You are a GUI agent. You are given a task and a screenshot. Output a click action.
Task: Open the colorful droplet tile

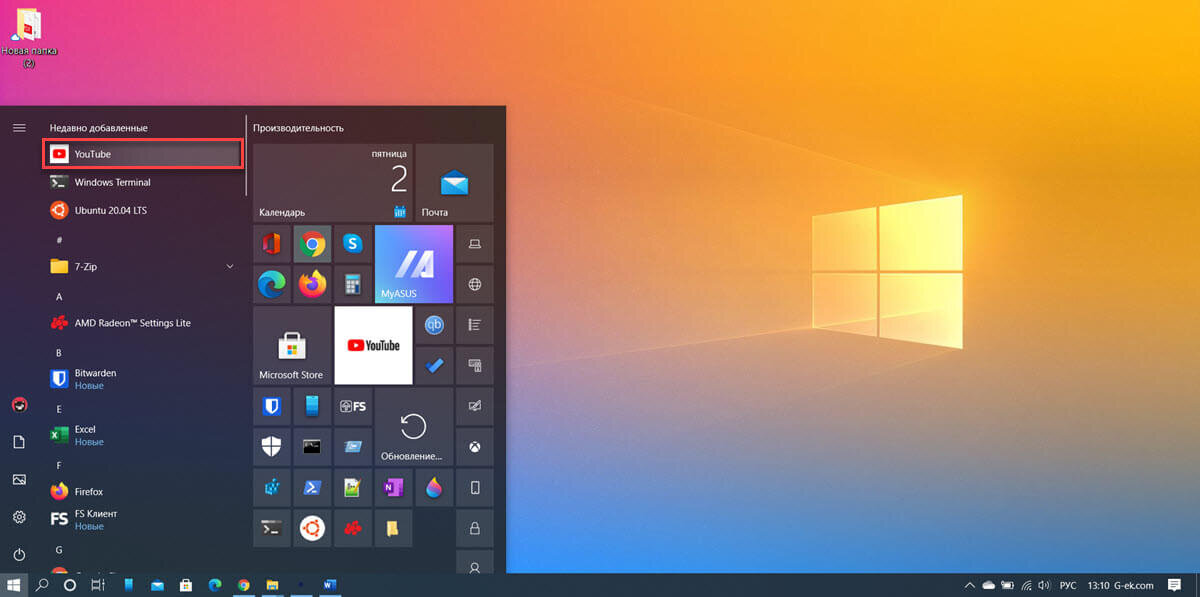pos(435,488)
